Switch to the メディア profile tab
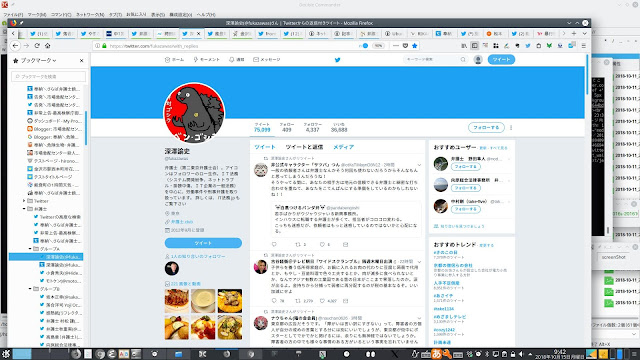Image resolution: width=640 pixels, height=360 pixels. pyautogui.click(x=343, y=147)
